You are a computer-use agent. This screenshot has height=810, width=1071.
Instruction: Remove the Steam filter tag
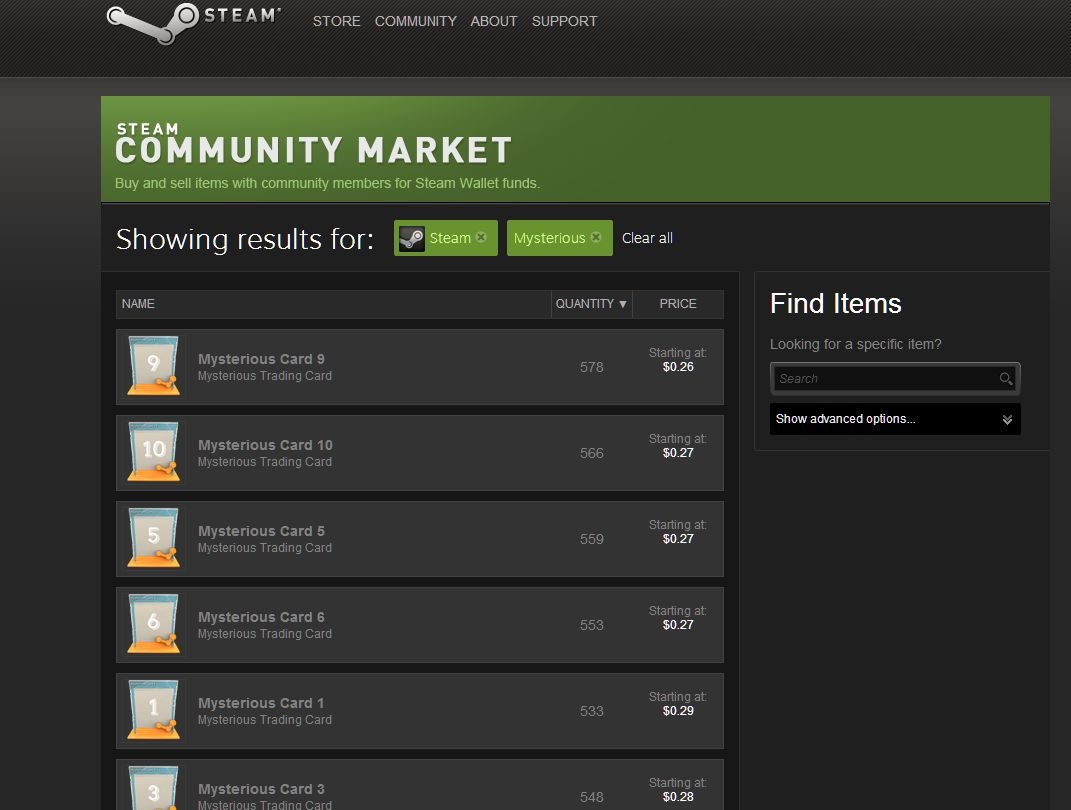tap(481, 237)
